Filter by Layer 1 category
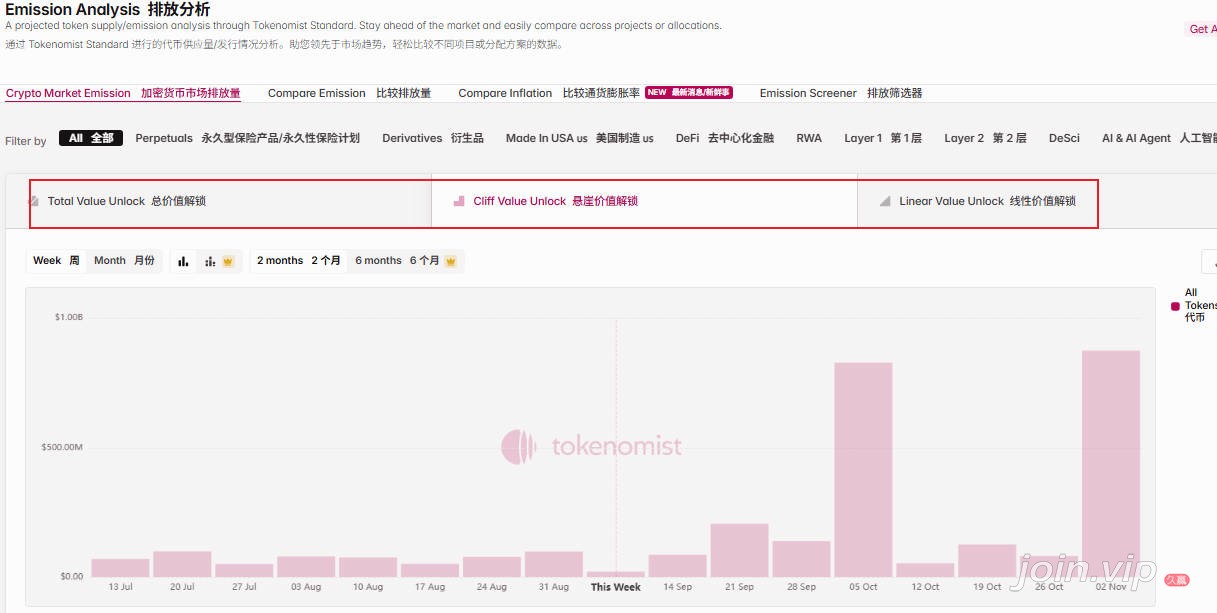1217x613 pixels. coord(883,138)
